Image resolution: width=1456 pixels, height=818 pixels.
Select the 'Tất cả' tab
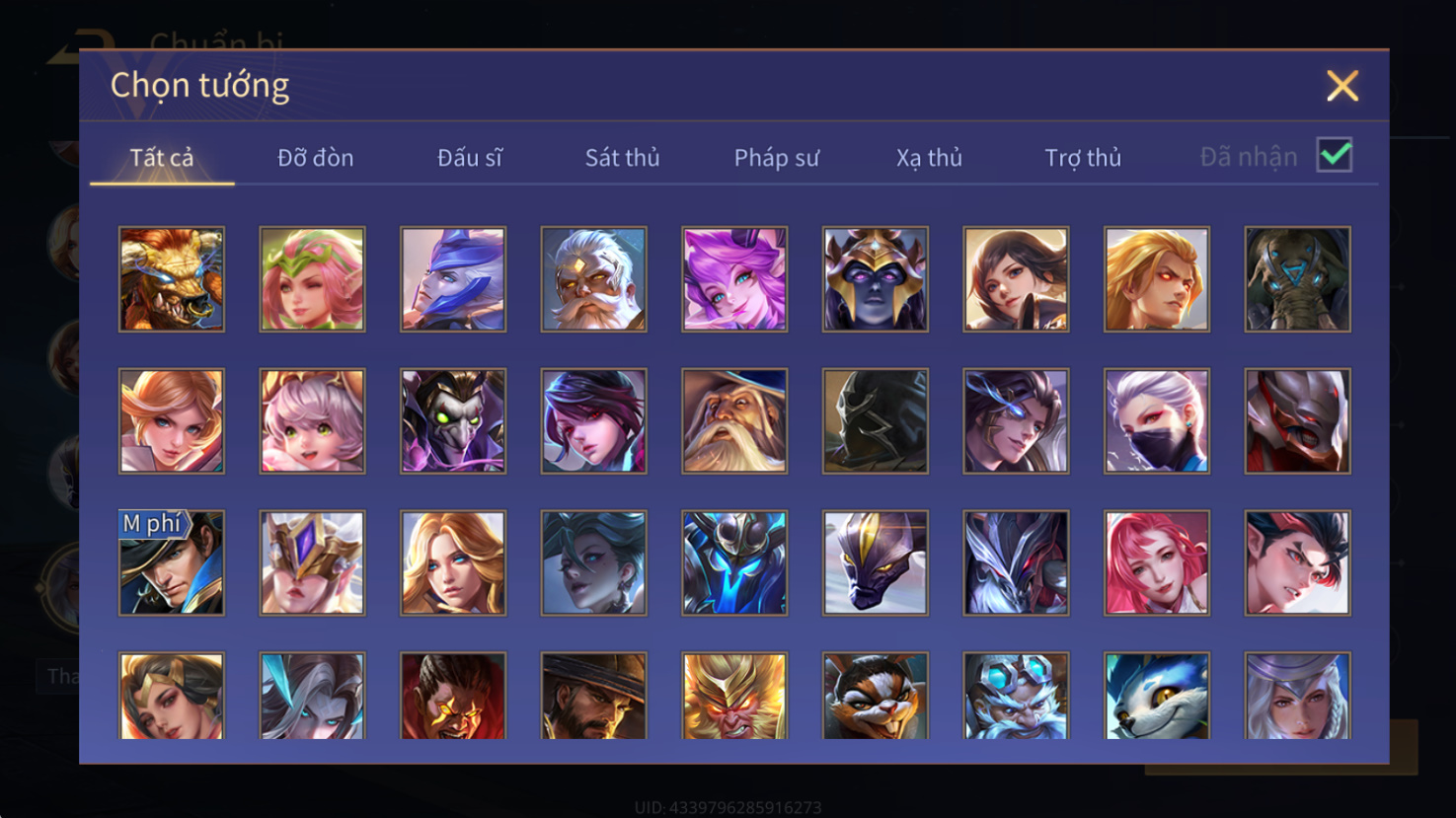pyautogui.click(x=162, y=158)
